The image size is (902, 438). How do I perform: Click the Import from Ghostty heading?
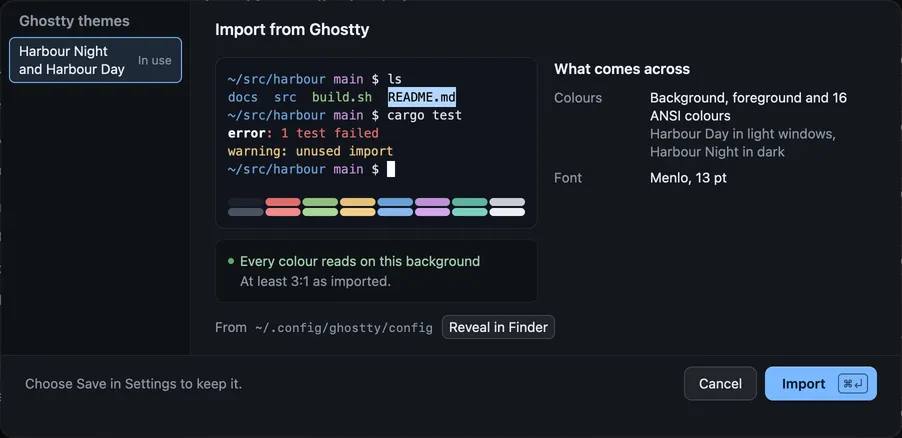292,29
